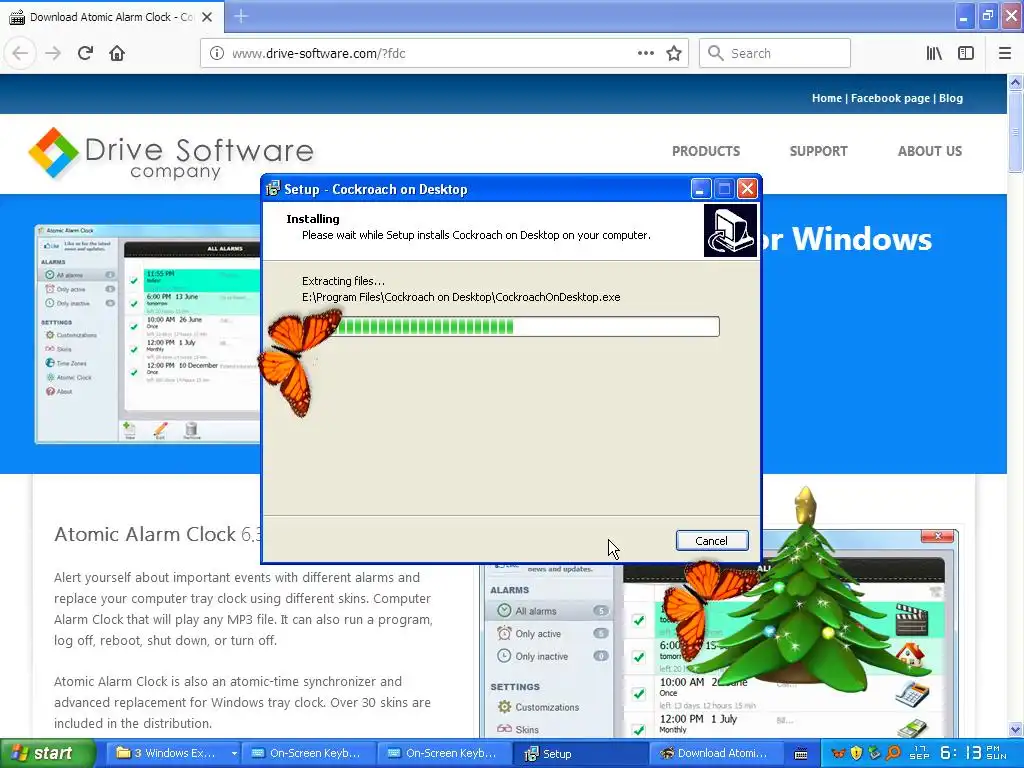Image resolution: width=1024 pixels, height=768 pixels.
Task: Switch to second On-Screen Keyboard taskbar button
Action: point(445,754)
